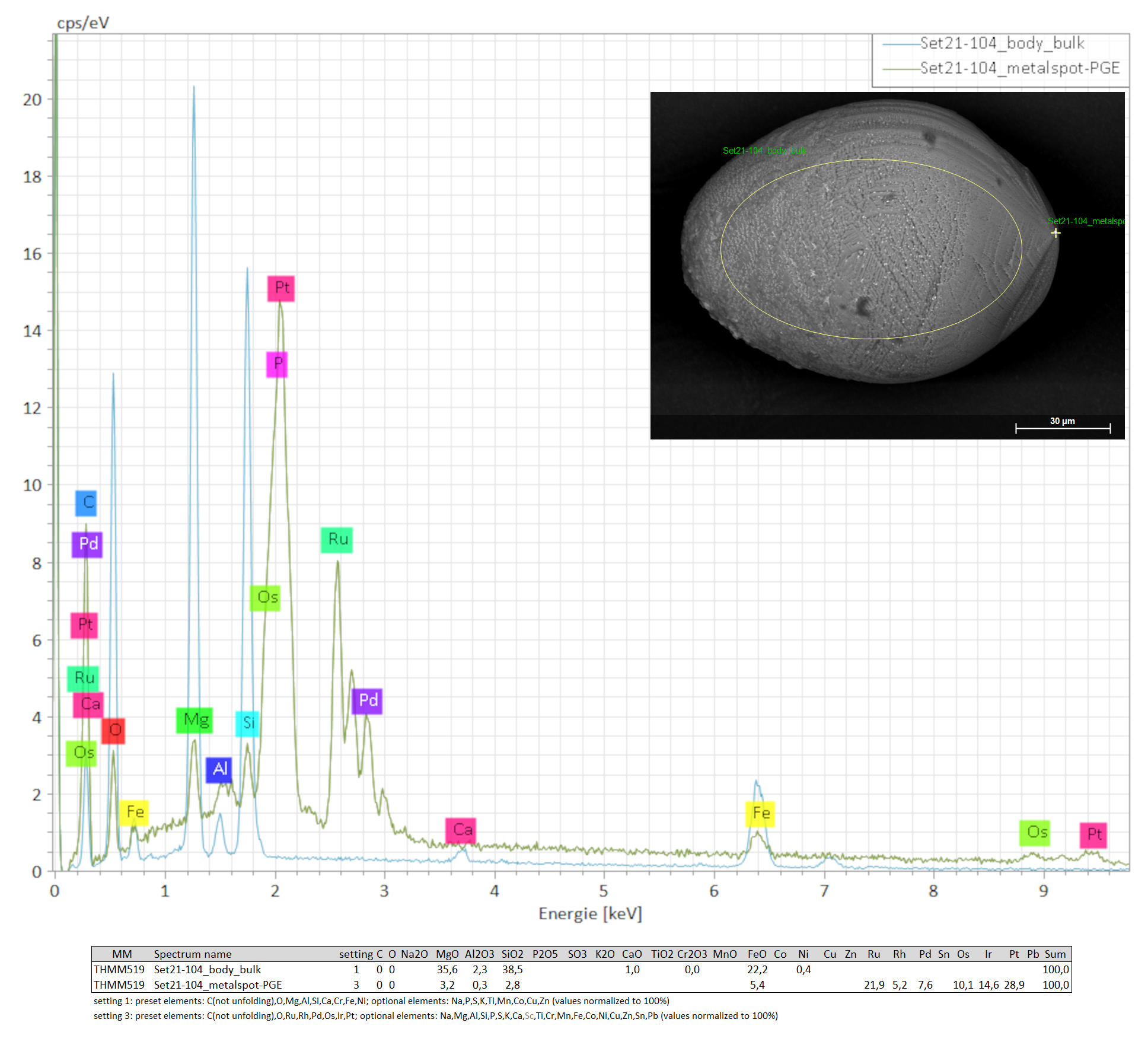
Task: Select the purple Pd label near 2.8 keV
Action: click(x=367, y=700)
